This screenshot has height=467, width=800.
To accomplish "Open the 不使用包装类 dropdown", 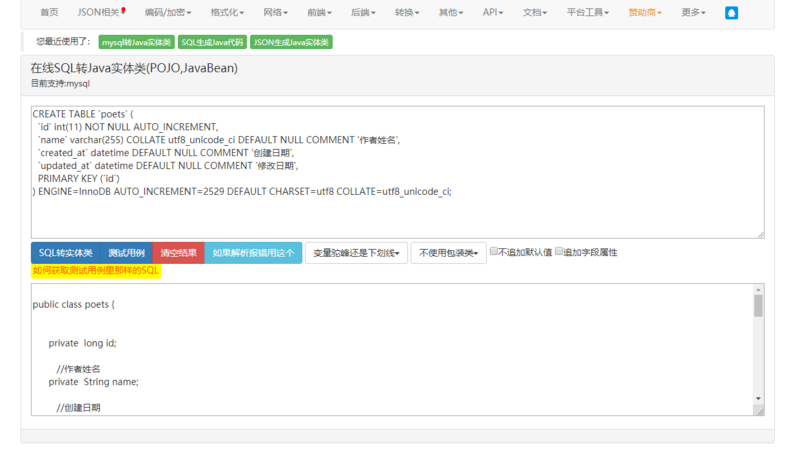I will pyautogui.click(x=448, y=253).
